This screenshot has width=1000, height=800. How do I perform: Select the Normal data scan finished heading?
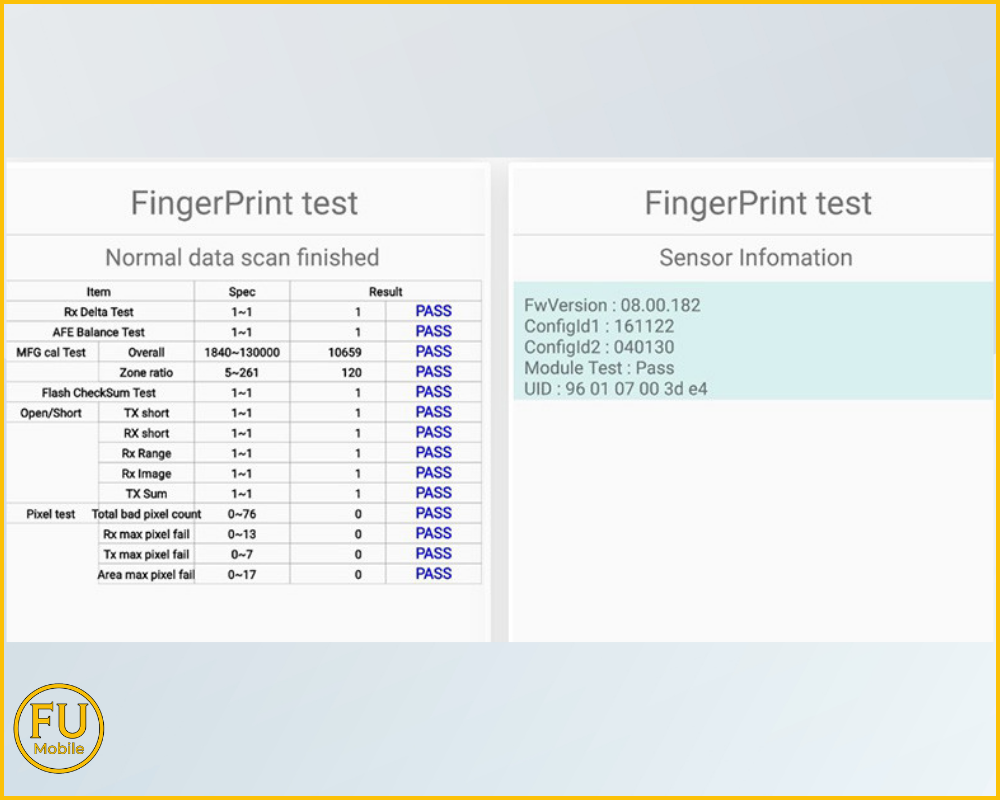tap(242, 257)
